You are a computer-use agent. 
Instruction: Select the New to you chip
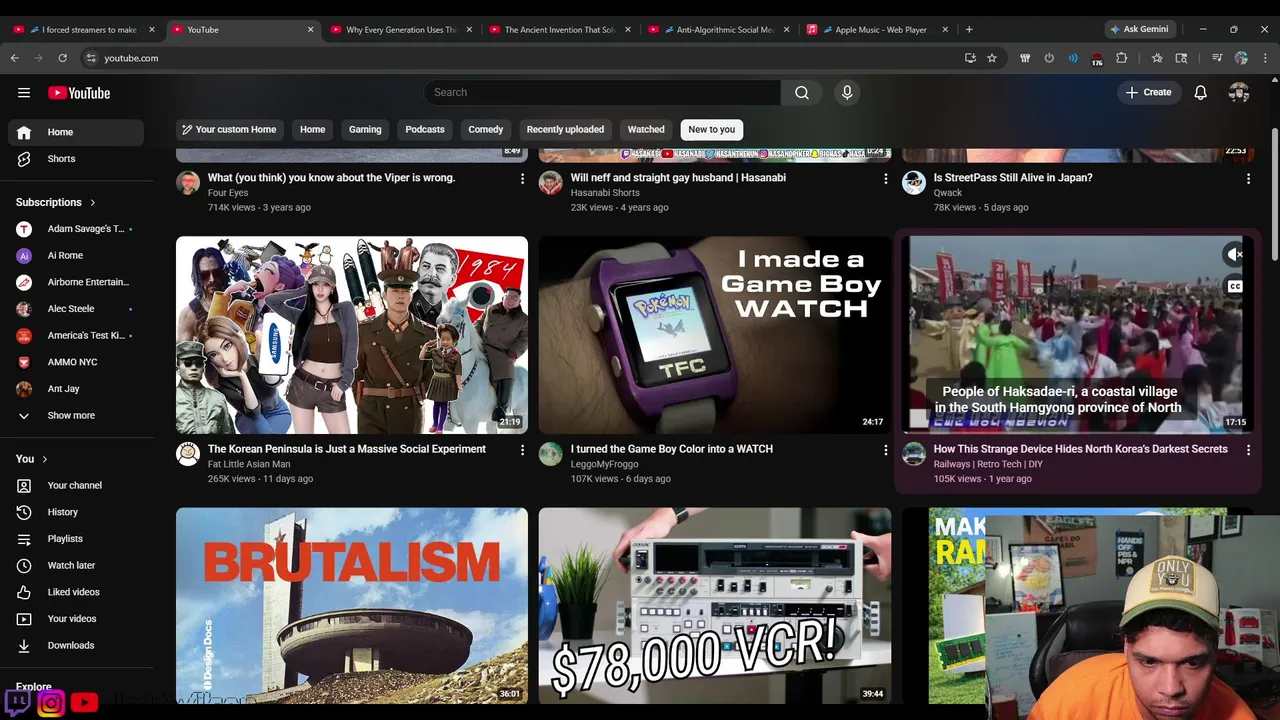[x=712, y=129]
